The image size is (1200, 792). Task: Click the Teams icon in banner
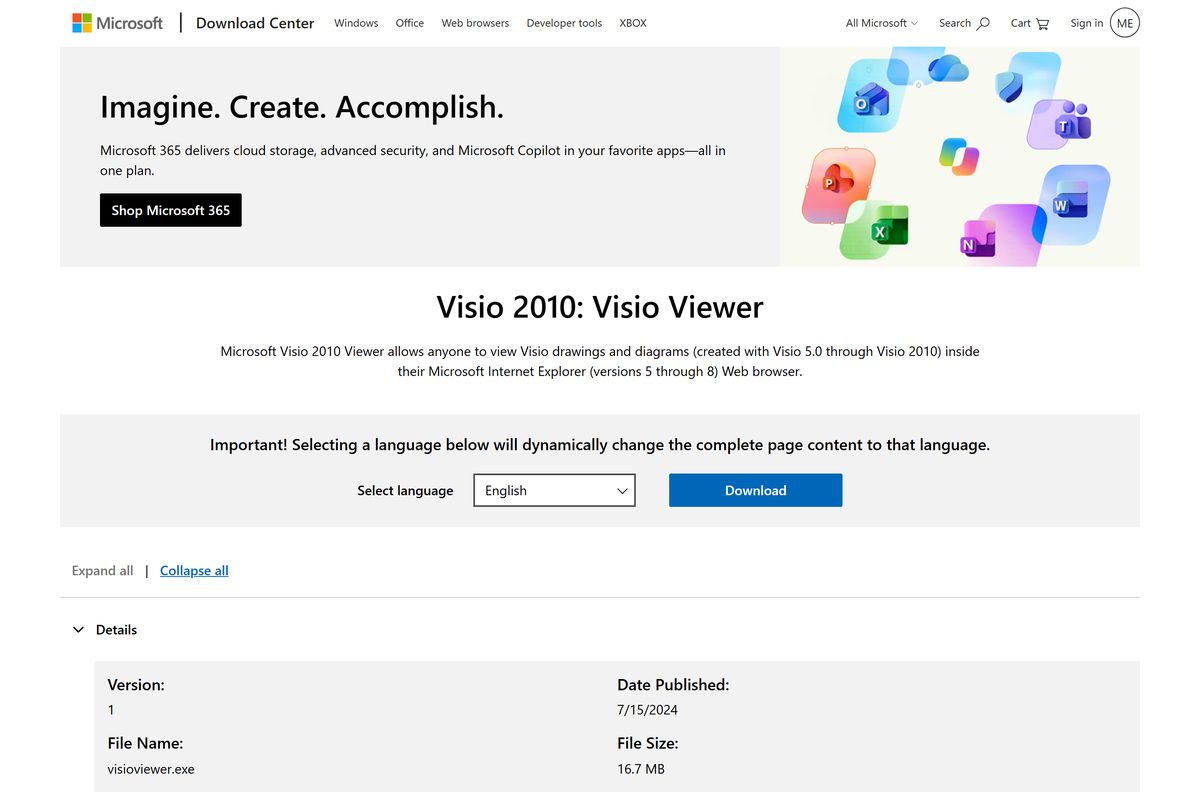[x=1072, y=122]
